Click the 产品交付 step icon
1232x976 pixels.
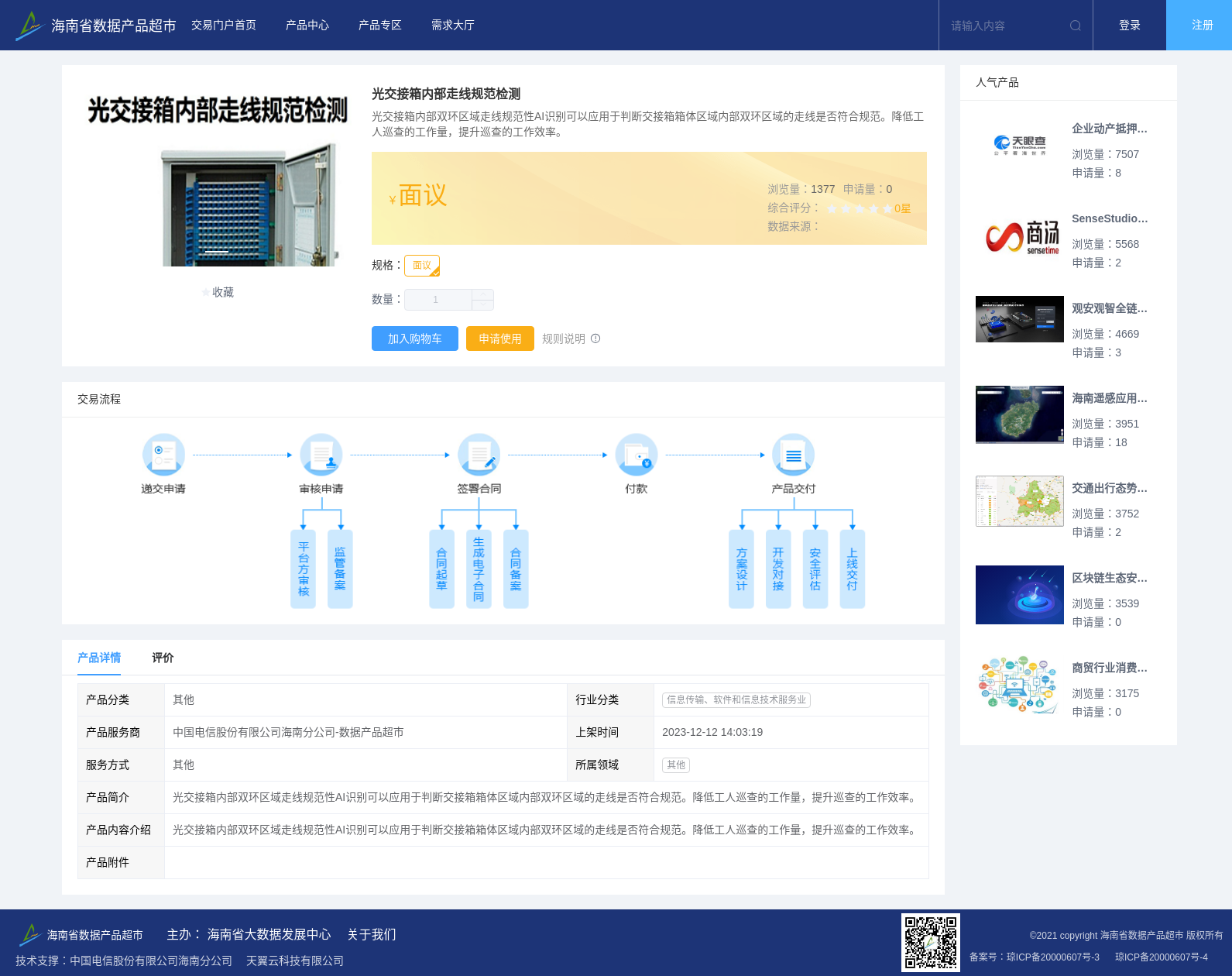pos(794,455)
